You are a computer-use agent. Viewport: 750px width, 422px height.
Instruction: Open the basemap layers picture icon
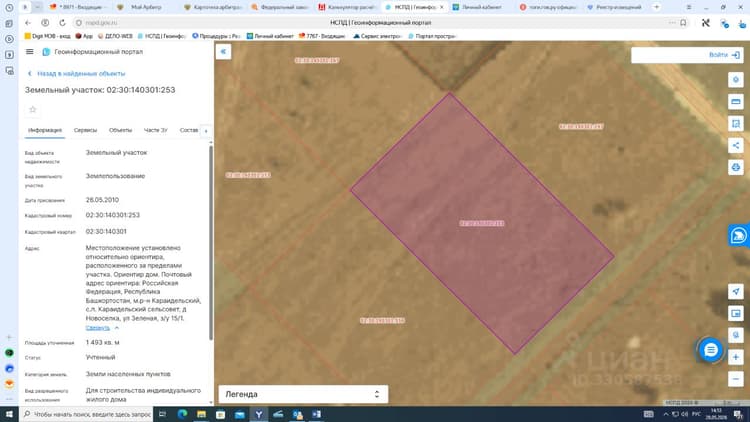pos(736,313)
